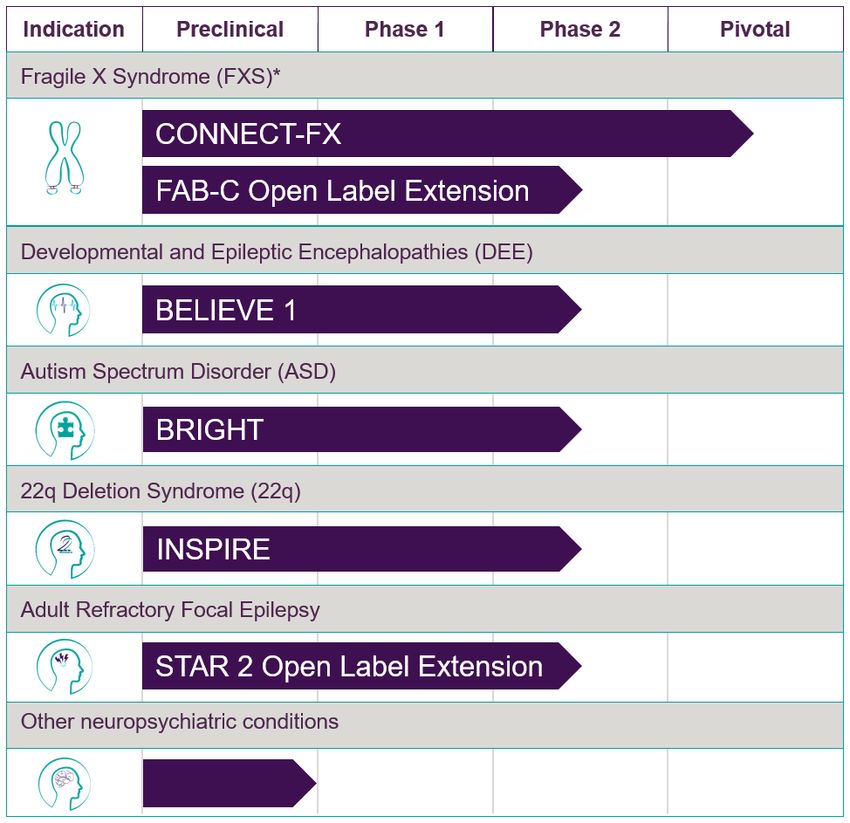Viewport: 850px width, 823px height.
Task: Select the BRIGHT trial bar
Action: [x=362, y=429]
